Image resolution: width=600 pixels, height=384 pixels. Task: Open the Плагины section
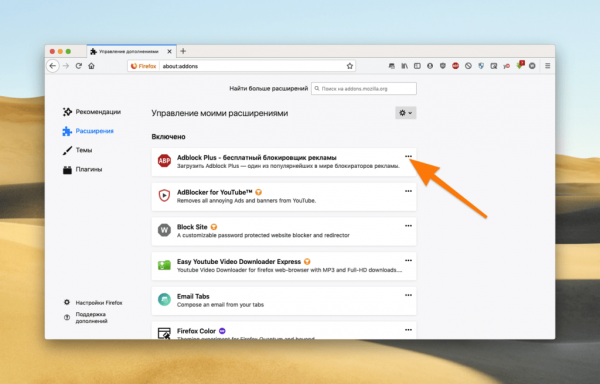point(83,169)
